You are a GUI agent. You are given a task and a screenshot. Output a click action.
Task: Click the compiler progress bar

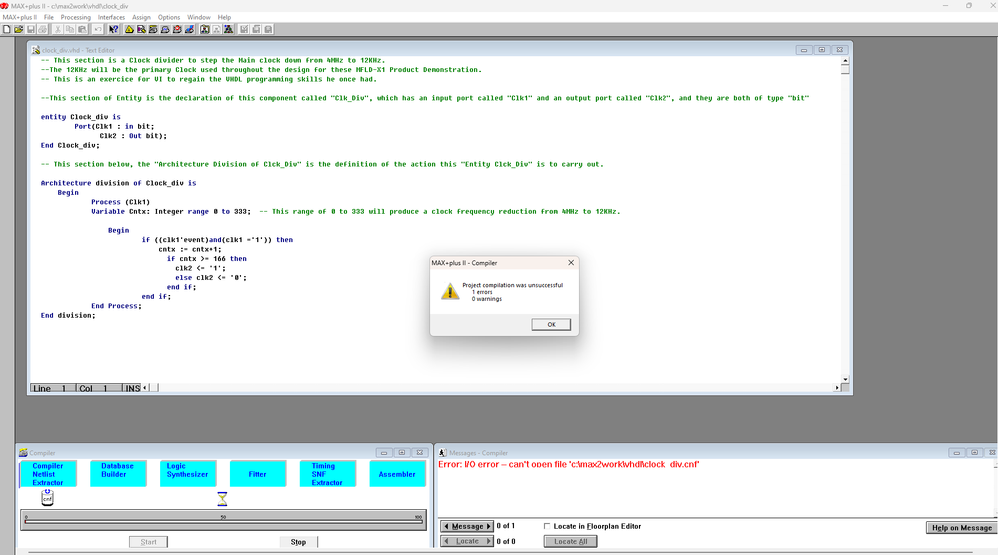tap(223, 518)
